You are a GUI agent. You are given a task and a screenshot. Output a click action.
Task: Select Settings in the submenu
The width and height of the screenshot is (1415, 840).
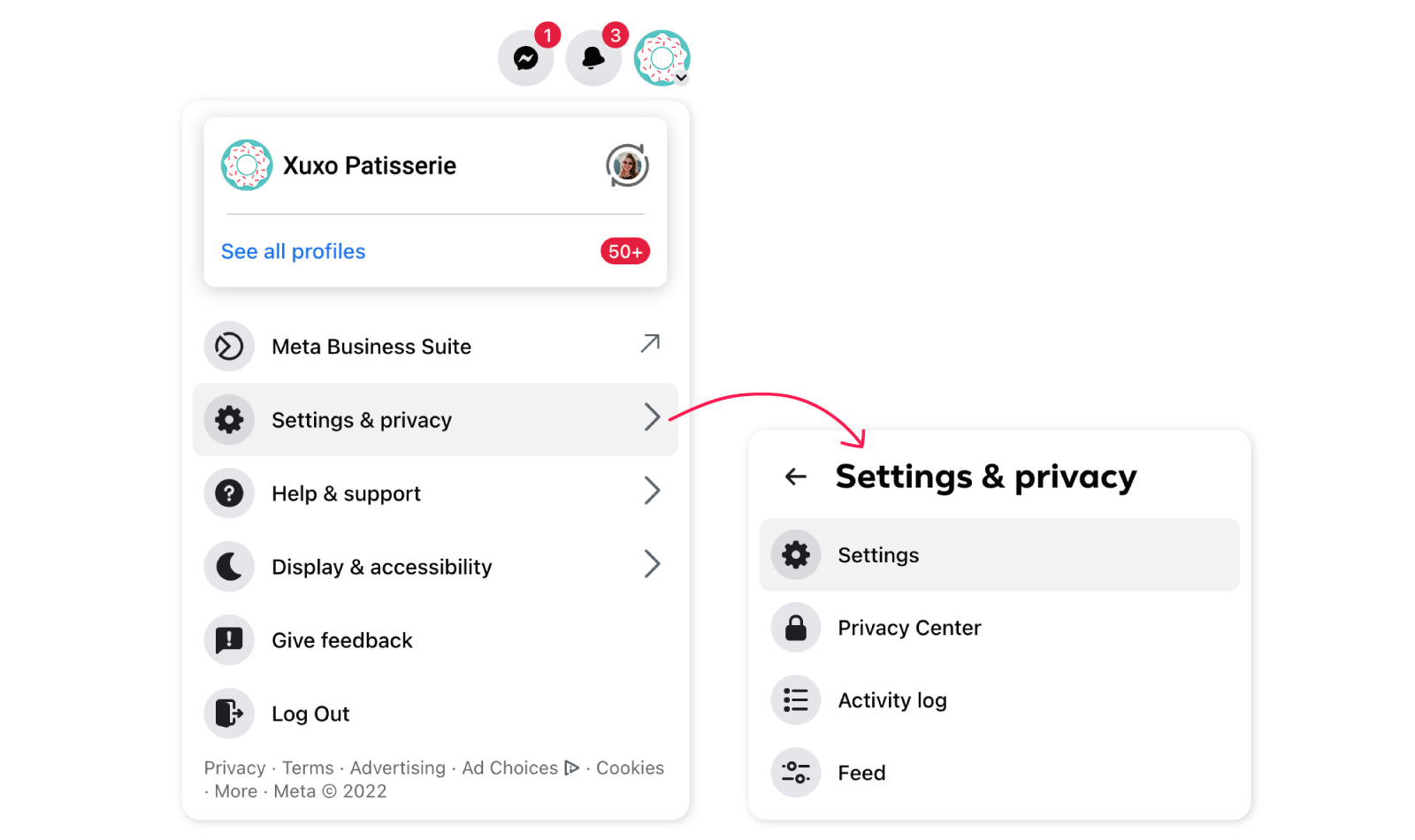(x=999, y=554)
